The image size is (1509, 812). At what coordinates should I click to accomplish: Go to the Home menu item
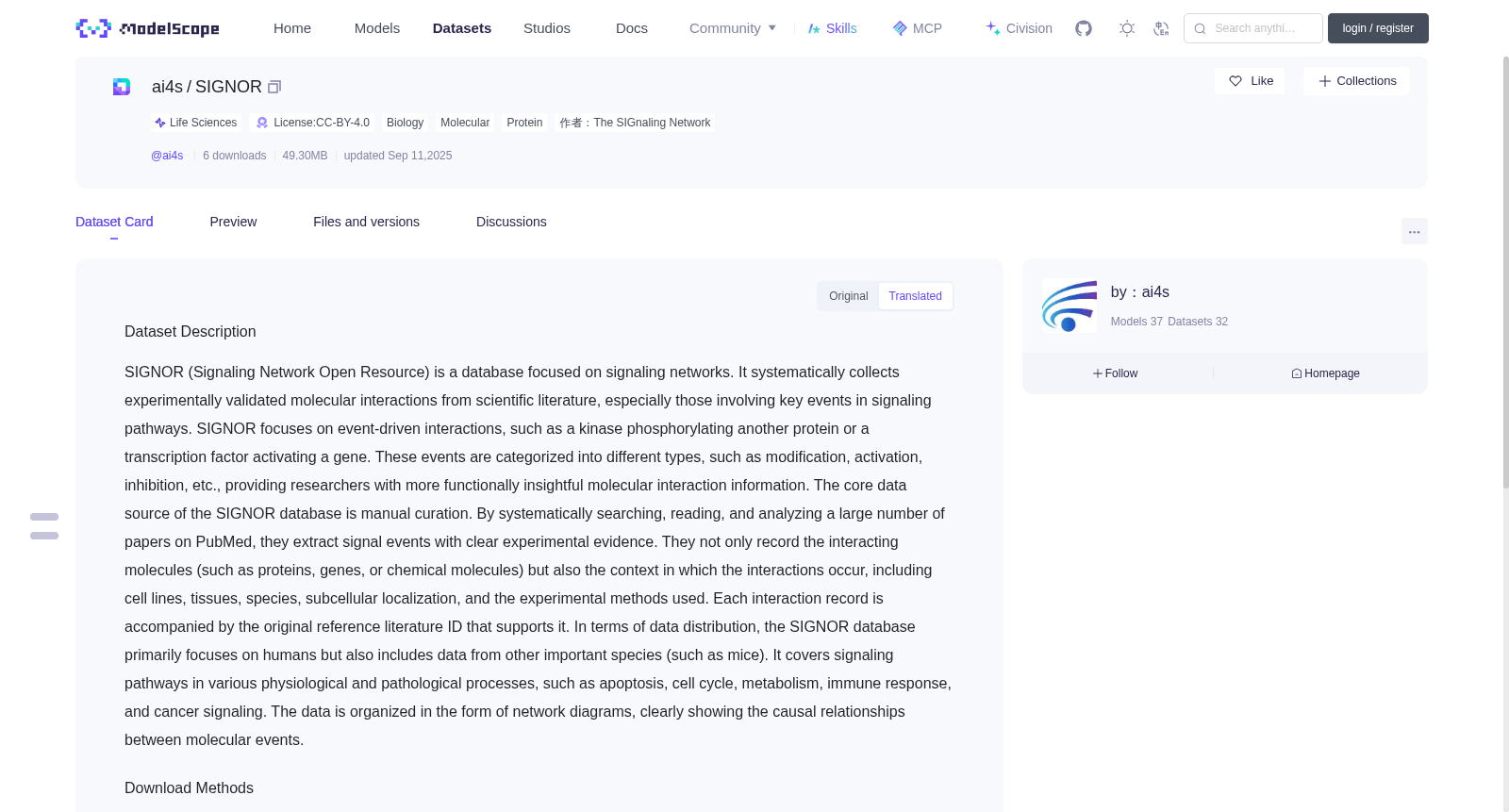click(292, 28)
